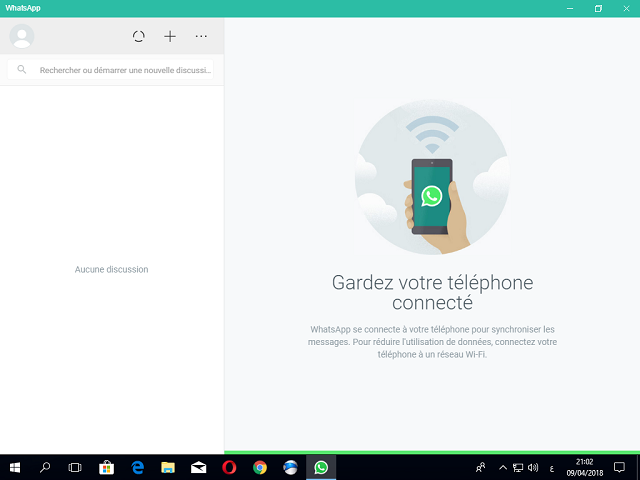
Task: Click the search magnifier icon
Action: [22, 69]
